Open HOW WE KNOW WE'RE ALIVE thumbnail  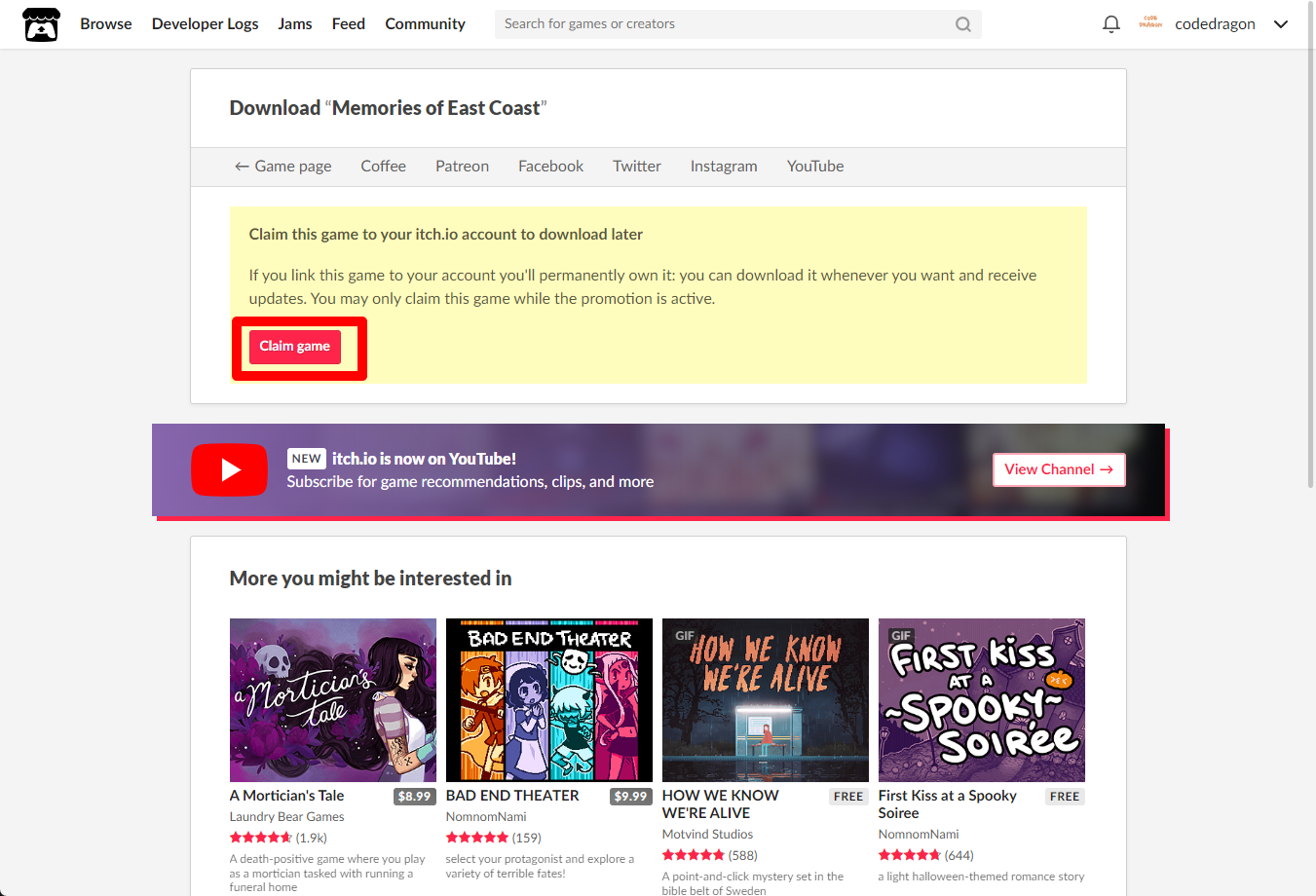[766, 700]
